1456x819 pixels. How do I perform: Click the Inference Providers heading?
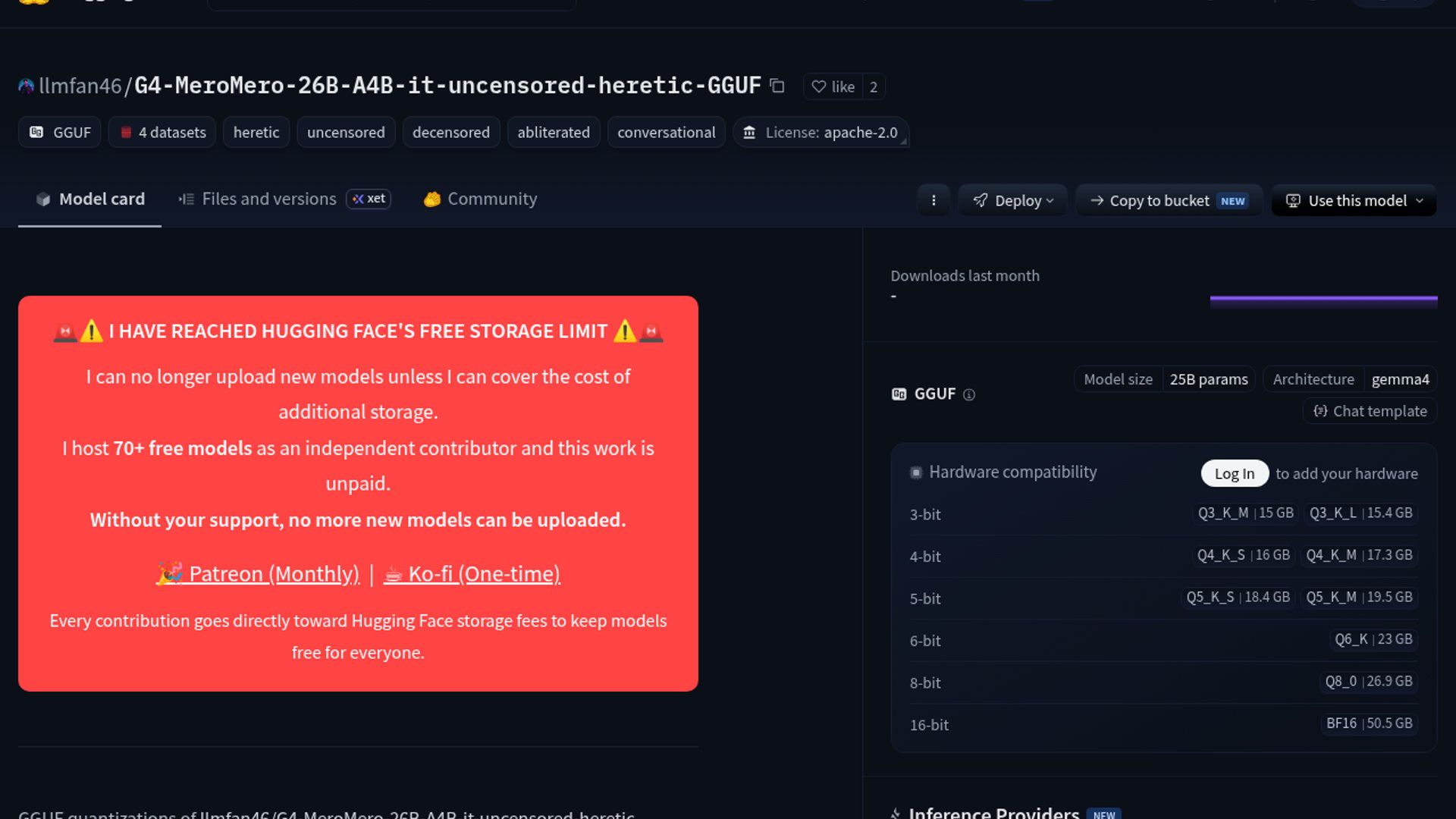[x=993, y=812]
